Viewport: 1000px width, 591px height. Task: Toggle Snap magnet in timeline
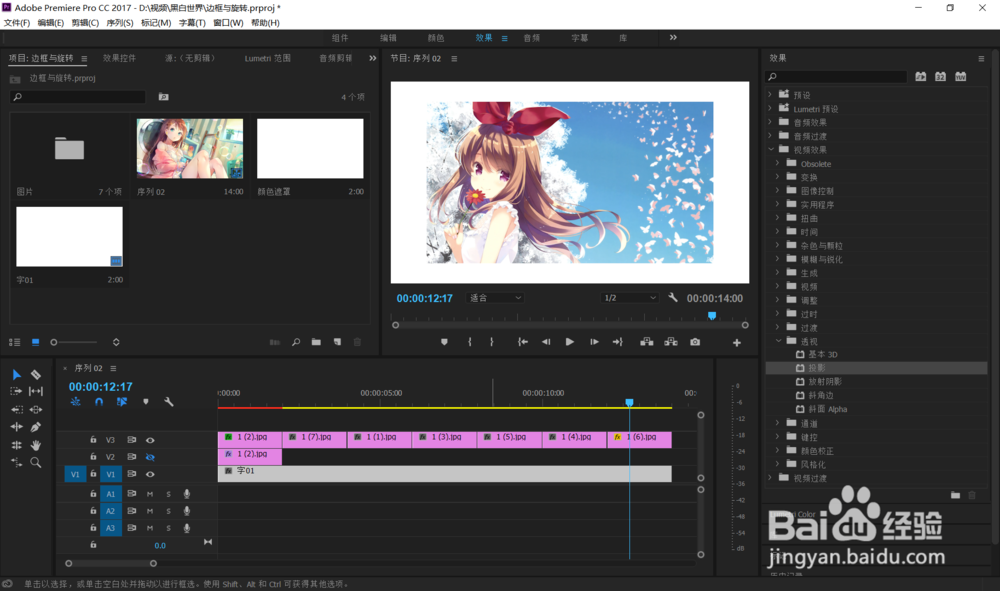pos(99,402)
